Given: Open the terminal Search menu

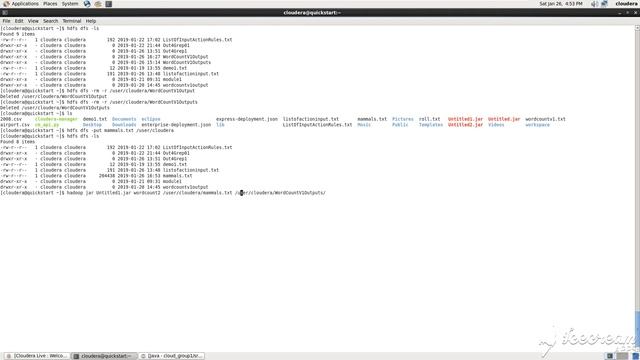Looking at the screenshot, I should click(x=51, y=21).
